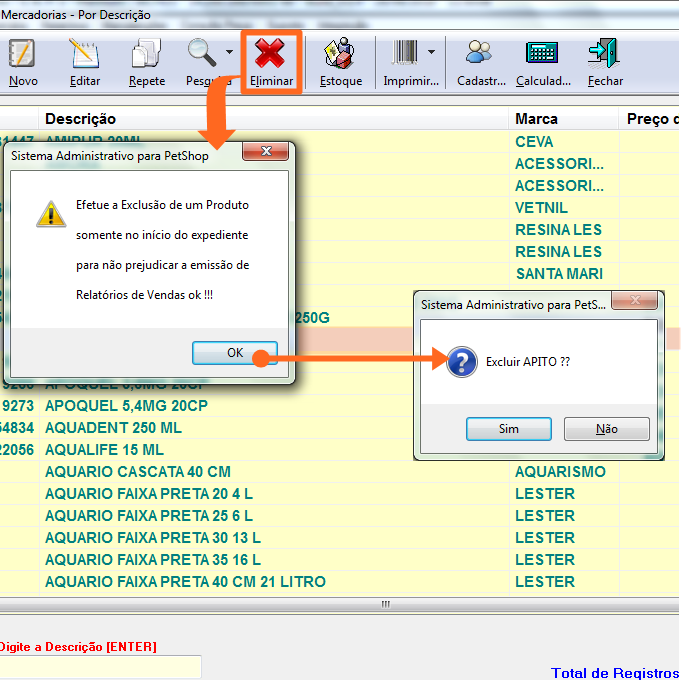Confirm deletion with the Sim button
The image size is (681, 680).
coord(508,429)
